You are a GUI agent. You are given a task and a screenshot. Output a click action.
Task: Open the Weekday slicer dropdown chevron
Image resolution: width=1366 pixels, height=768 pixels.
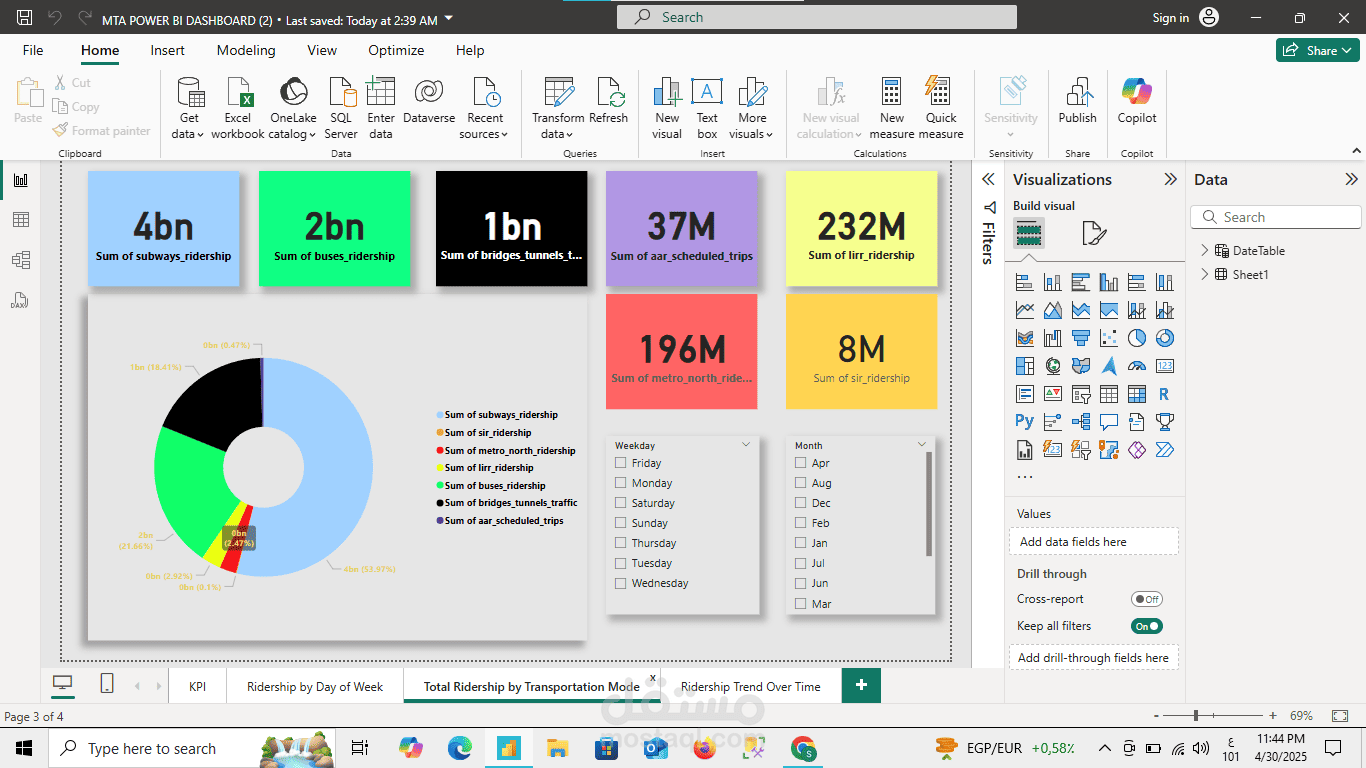point(746,444)
